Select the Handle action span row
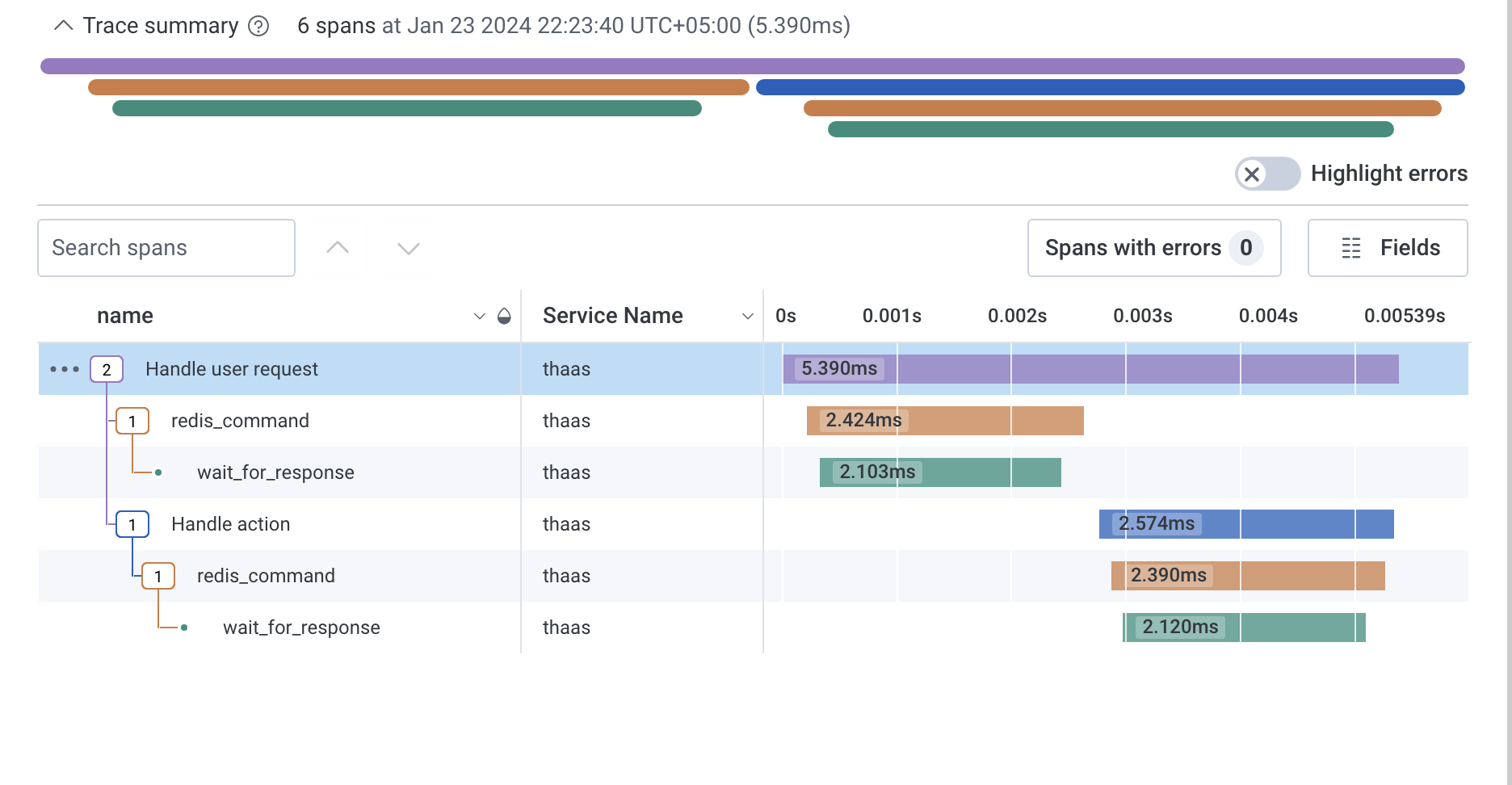Screen dimensions: 1512x785 pos(230,524)
